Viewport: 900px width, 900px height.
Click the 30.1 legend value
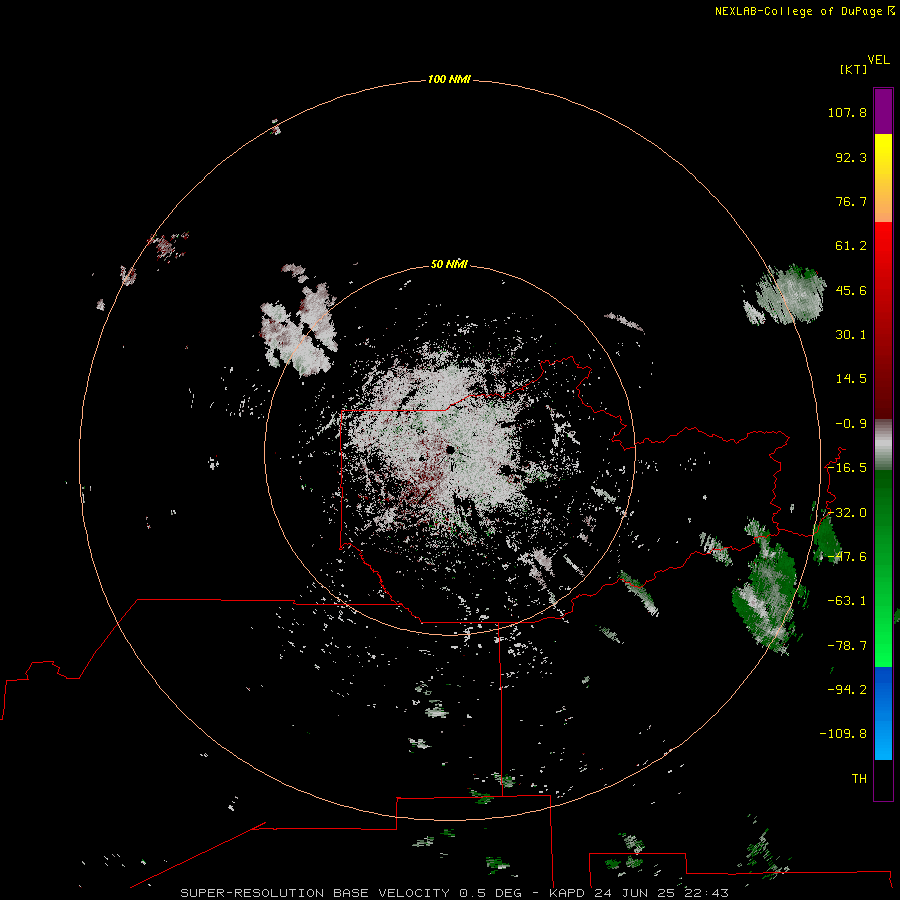[851, 335]
